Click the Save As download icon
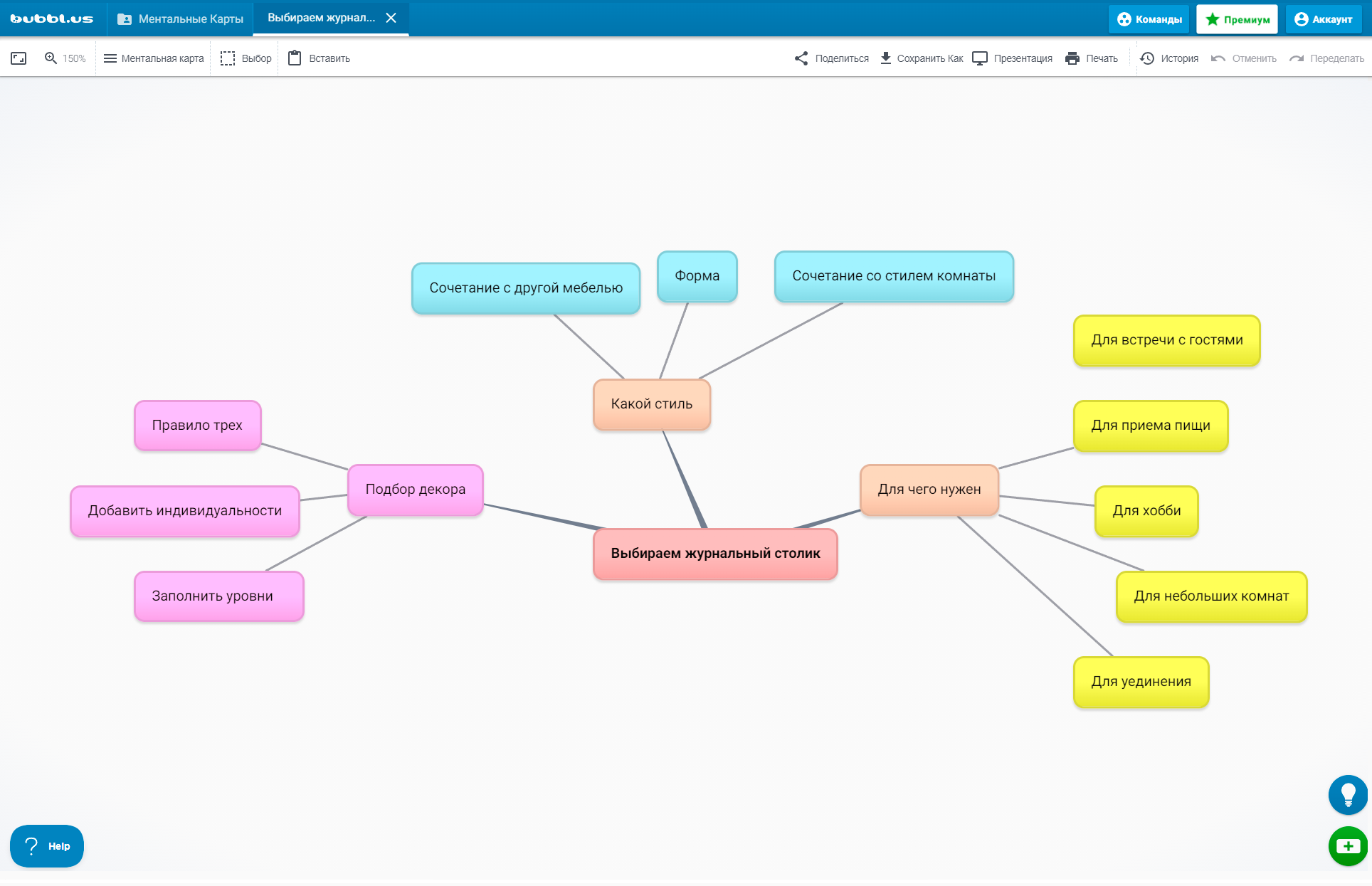 (886, 58)
